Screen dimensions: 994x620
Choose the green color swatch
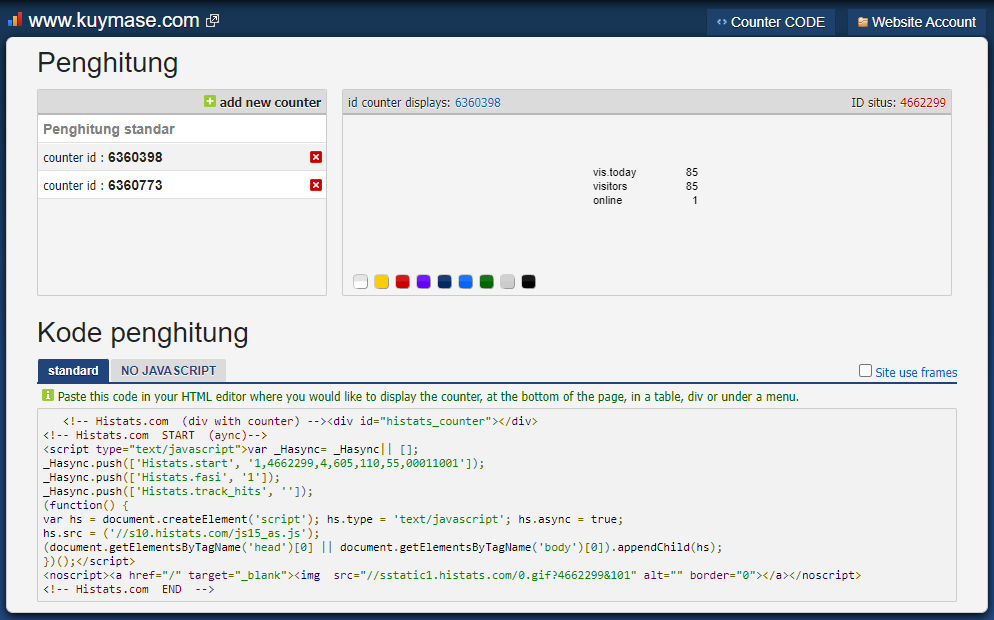pos(486,282)
